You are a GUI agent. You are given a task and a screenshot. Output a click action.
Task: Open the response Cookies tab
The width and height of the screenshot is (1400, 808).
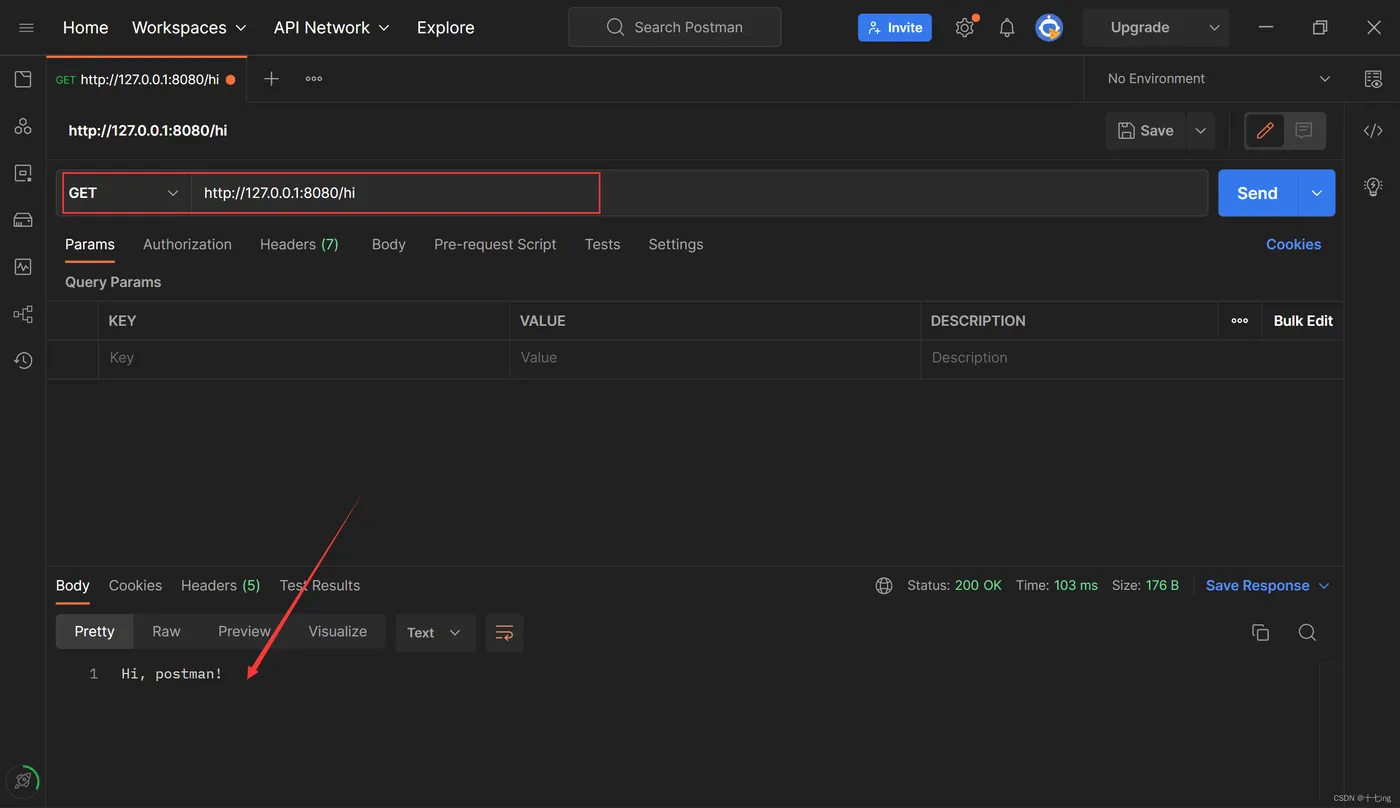tap(135, 586)
